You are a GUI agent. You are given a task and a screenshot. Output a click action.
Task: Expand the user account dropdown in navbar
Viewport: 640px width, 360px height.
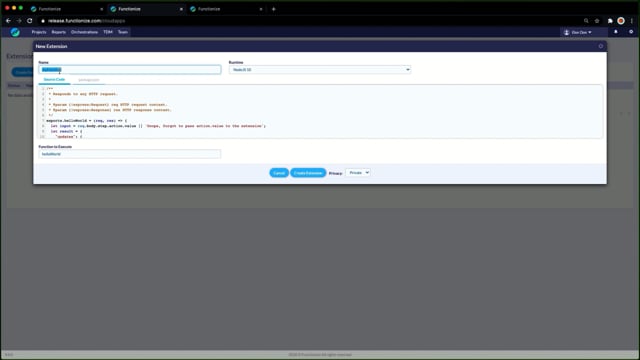pyautogui.click(x=578, y=32)
